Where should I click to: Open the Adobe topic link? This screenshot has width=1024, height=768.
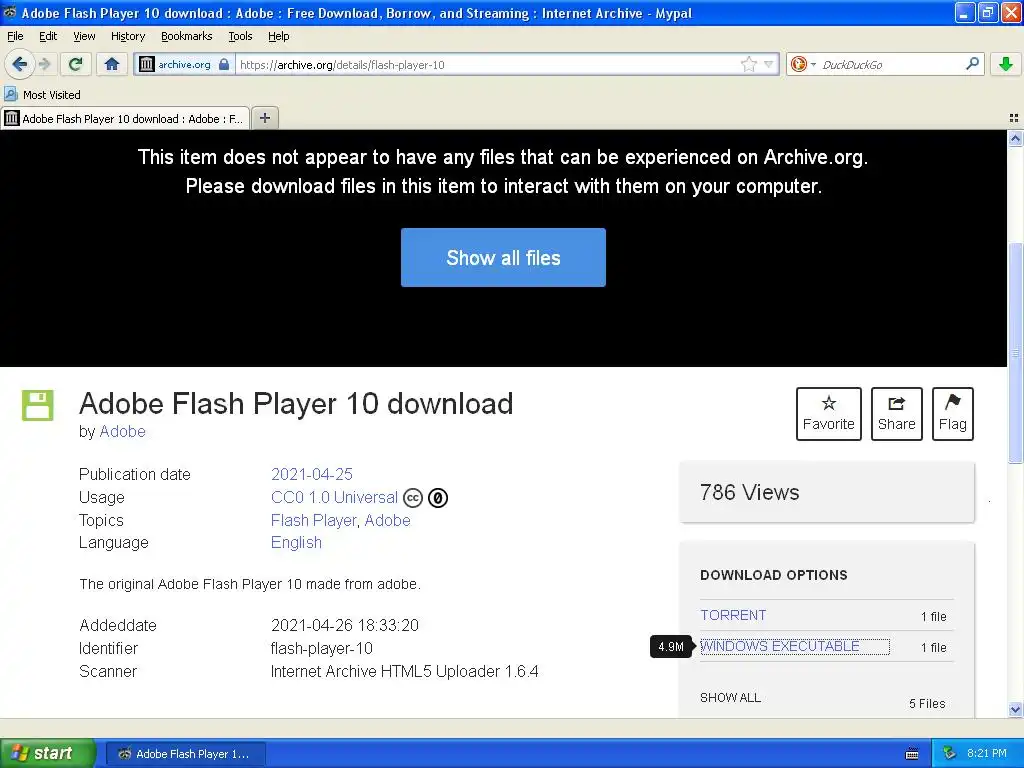[x=387, y=520]
